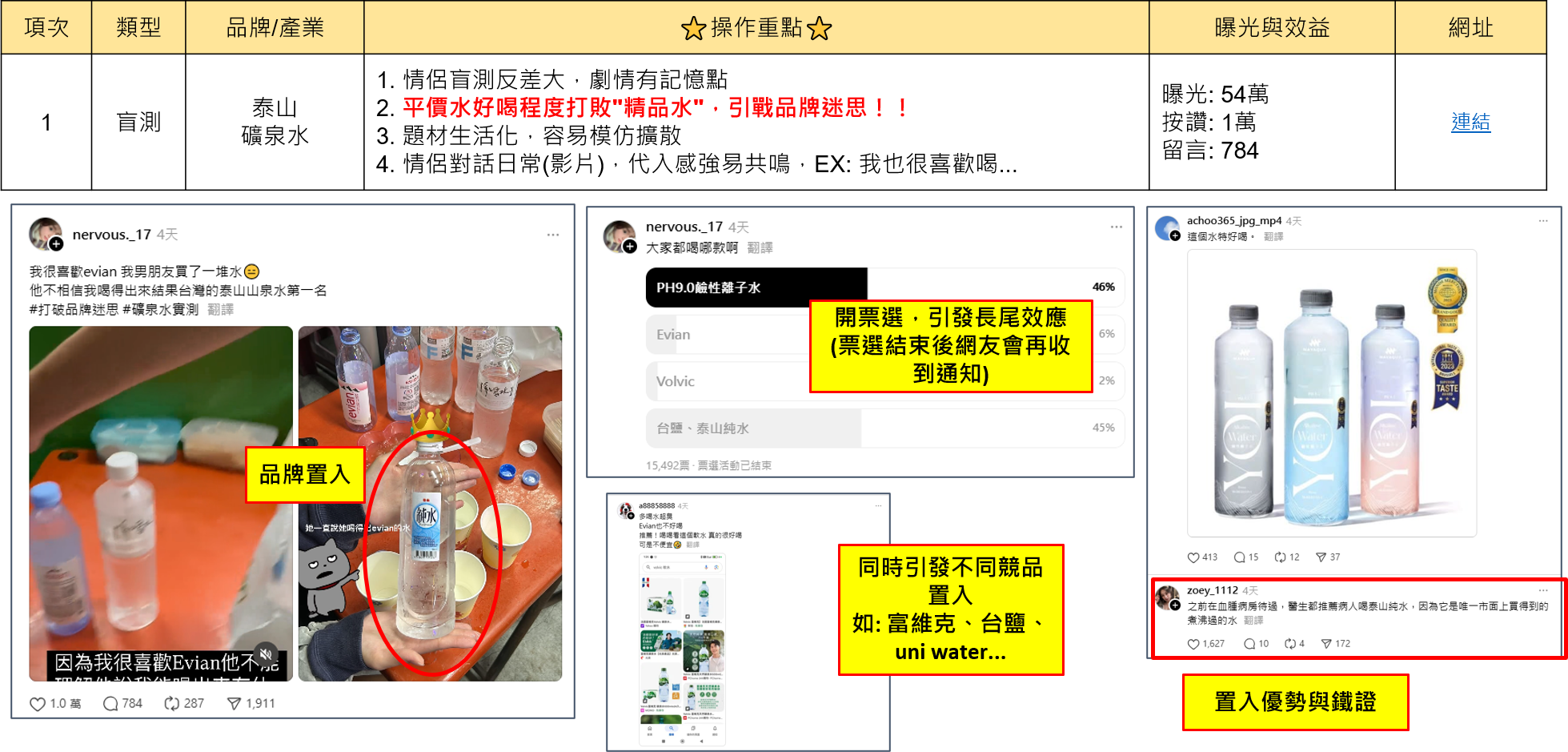Open more options on zoey_1112 post

(x=1542, y=590)
